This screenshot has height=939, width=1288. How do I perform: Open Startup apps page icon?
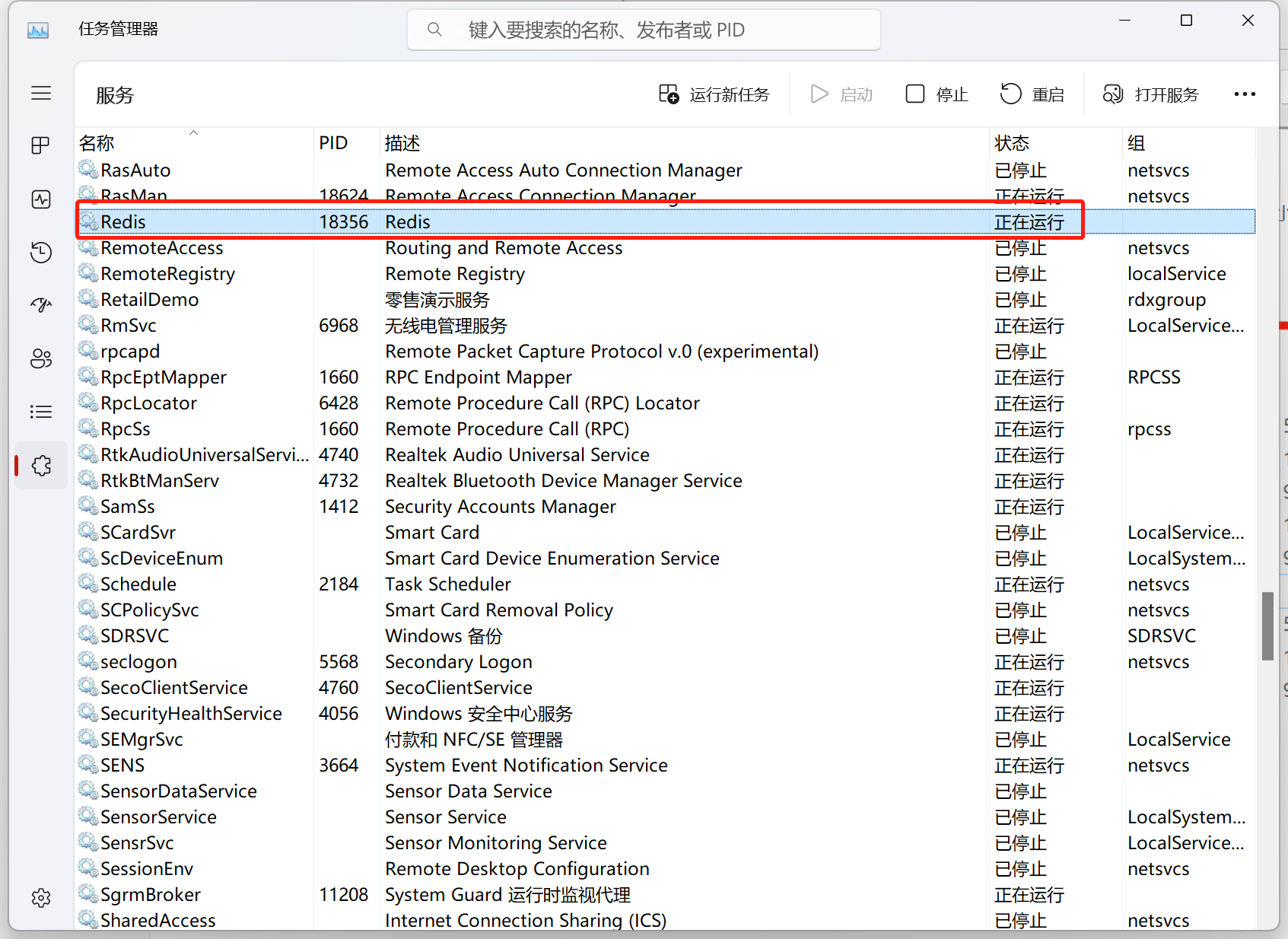pos(41,305)
